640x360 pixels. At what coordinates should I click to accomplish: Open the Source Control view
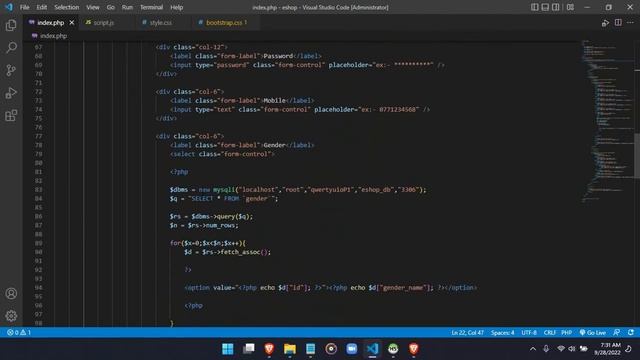tap(11, 70)
